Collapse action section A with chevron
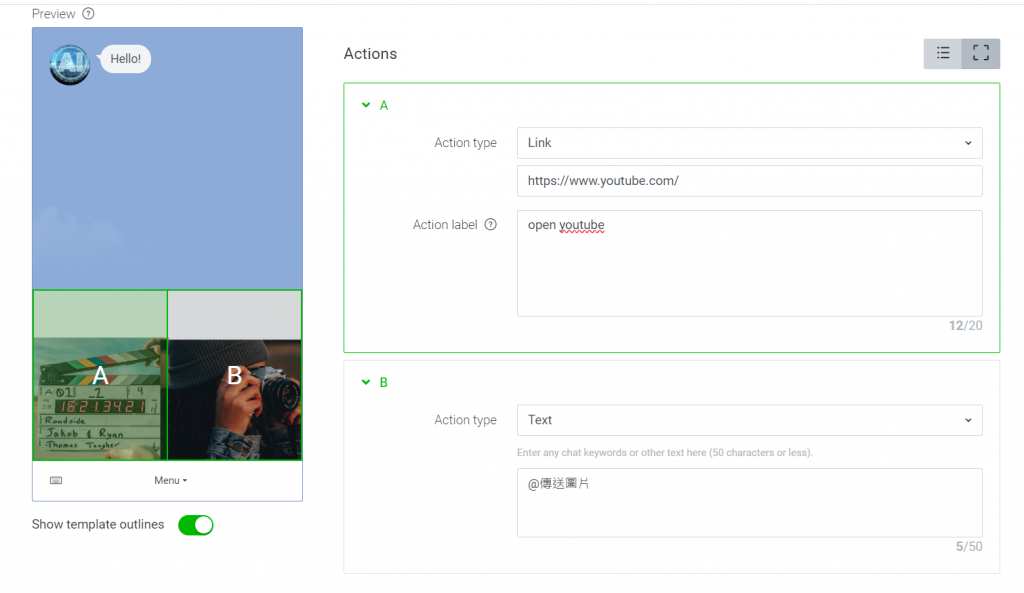 [x=366, y=105]
